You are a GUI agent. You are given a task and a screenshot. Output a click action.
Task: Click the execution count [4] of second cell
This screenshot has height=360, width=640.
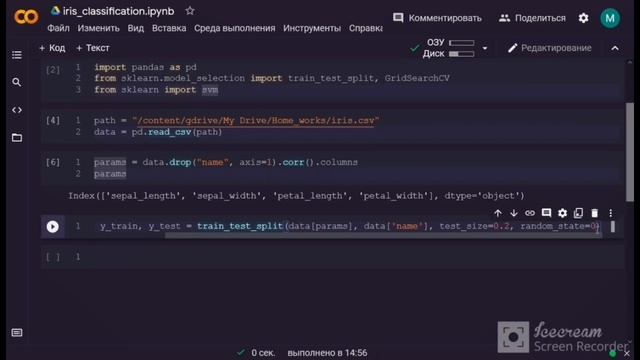[x=53, y=120]
